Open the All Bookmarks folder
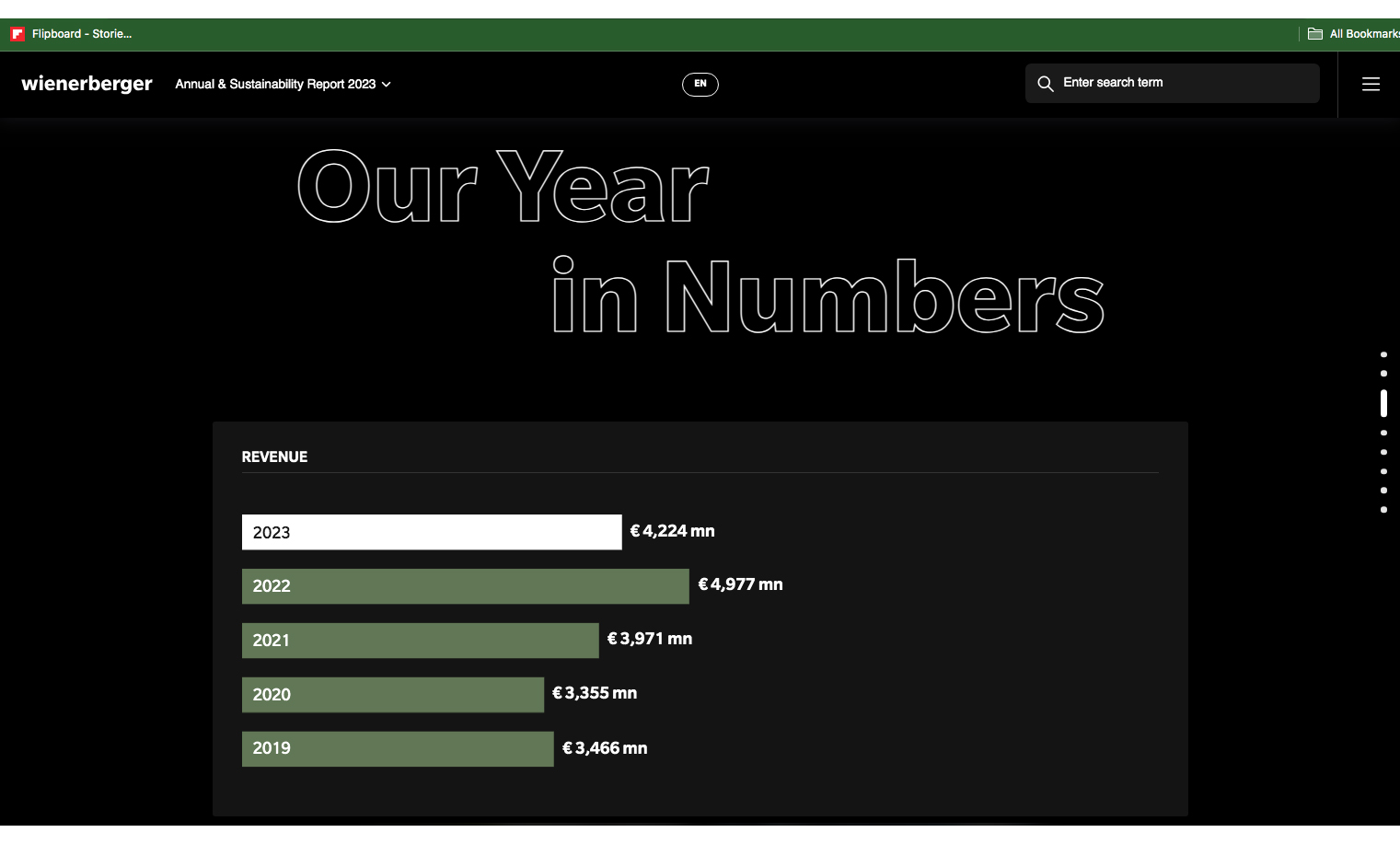 point(1354,34)
